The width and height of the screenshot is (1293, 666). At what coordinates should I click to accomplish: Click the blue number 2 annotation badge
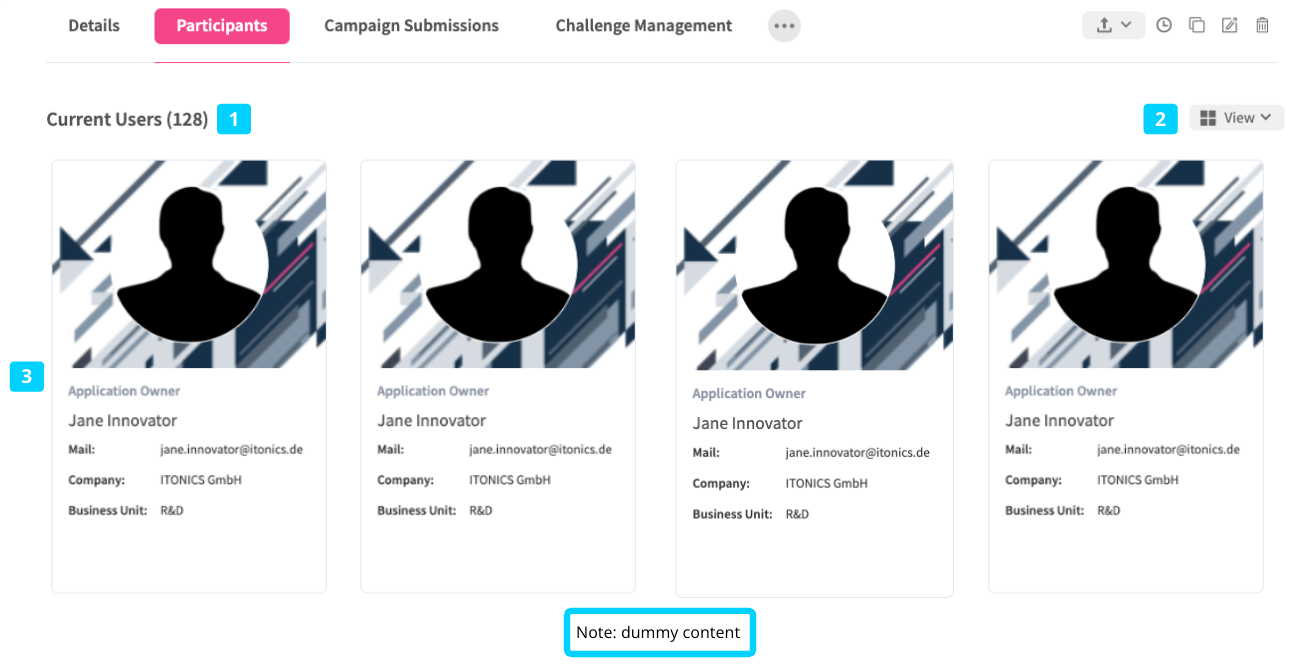(x=1160, y=119)
